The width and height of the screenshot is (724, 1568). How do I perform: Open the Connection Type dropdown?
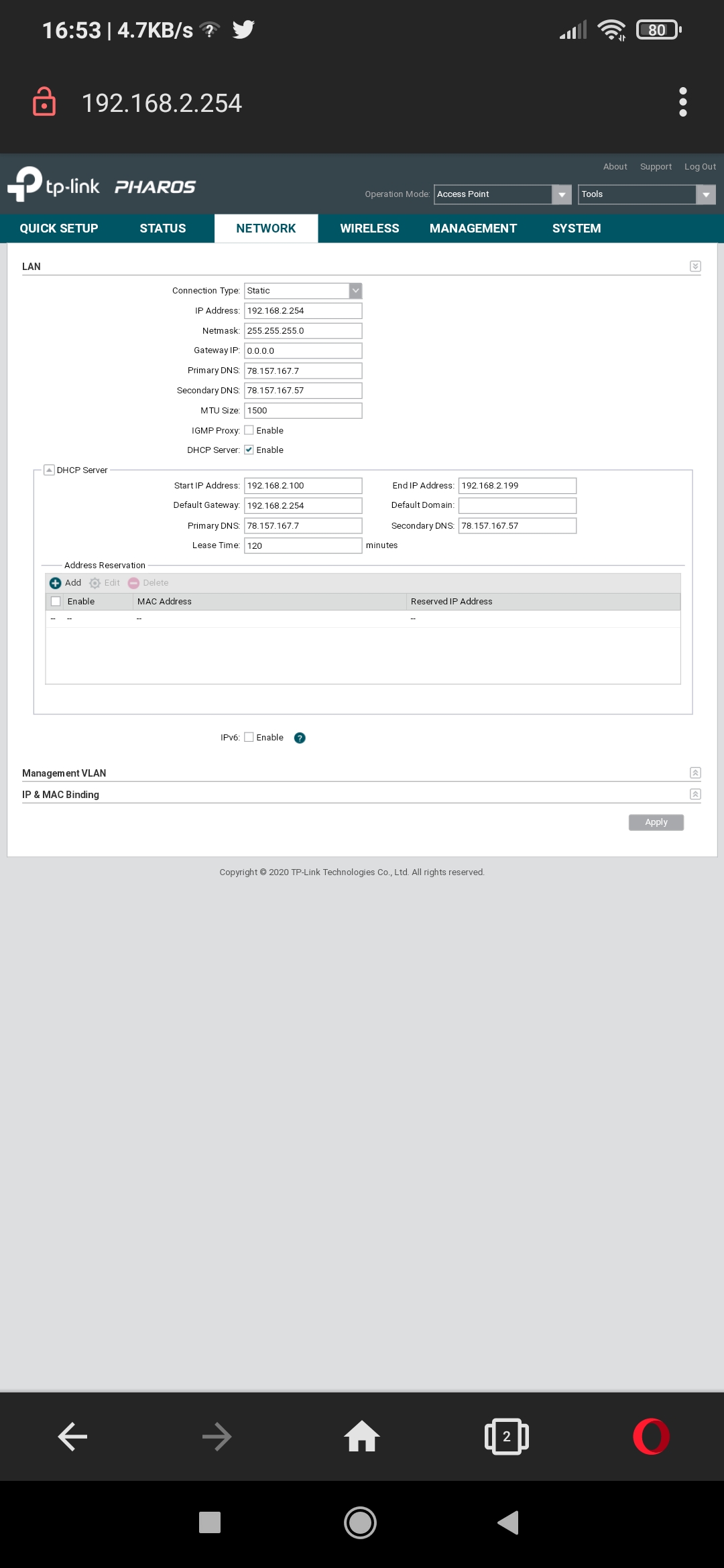(x=303, y=291)
